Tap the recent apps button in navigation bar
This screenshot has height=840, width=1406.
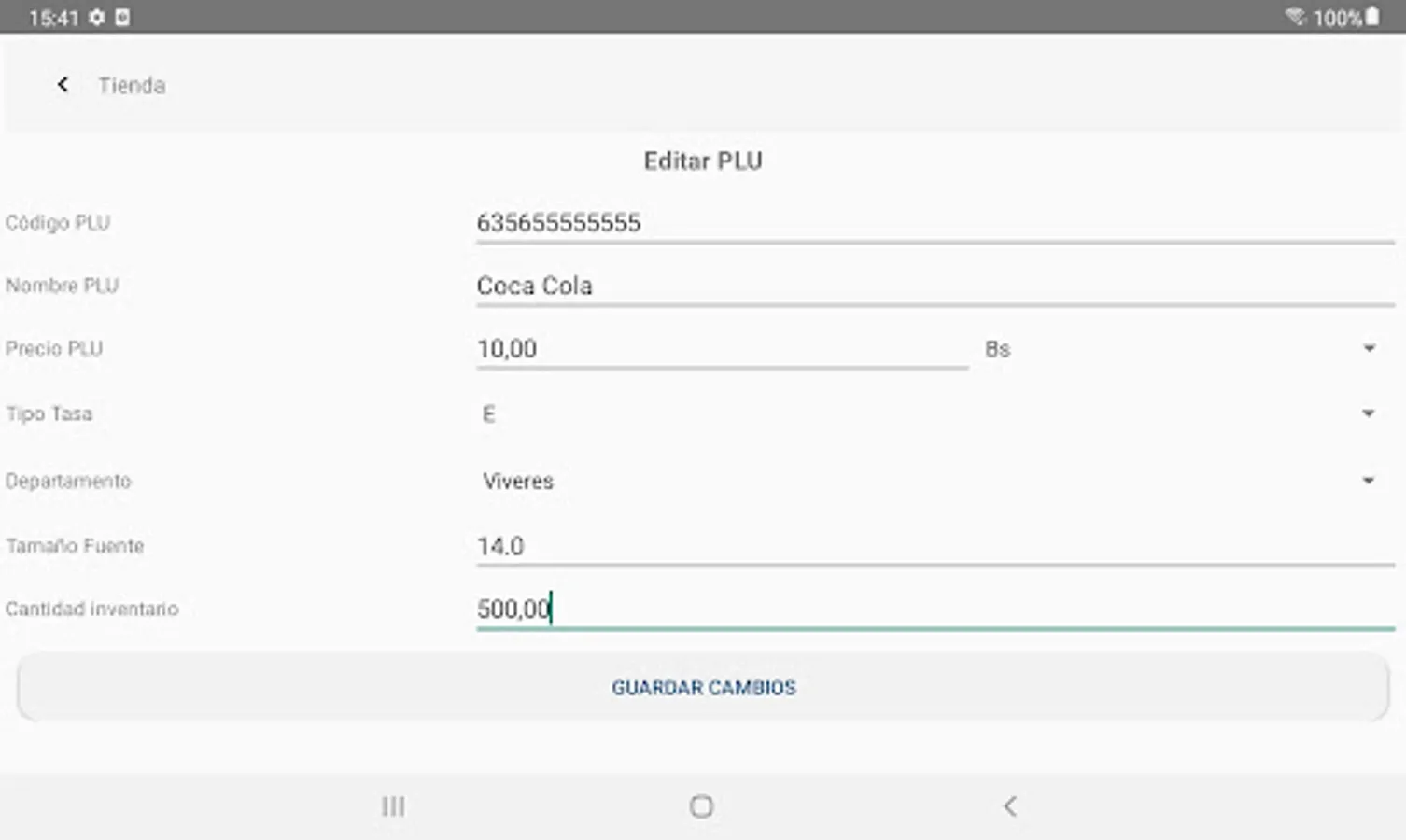point(393,805)
